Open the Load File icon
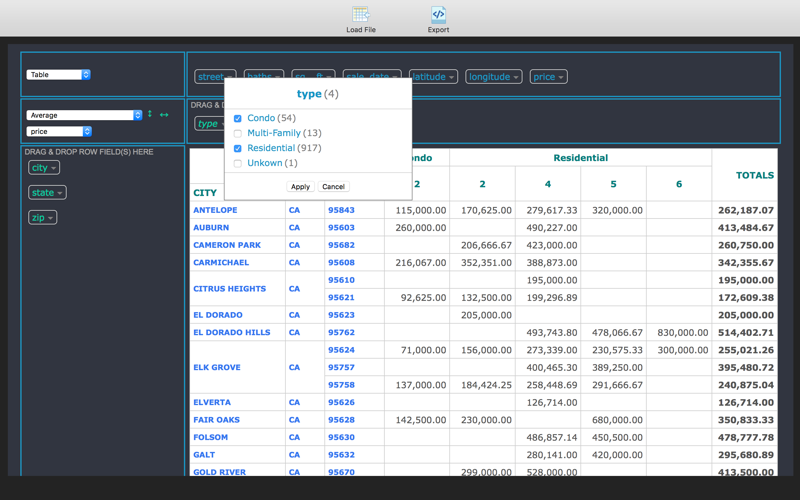 tap(361, 14)
